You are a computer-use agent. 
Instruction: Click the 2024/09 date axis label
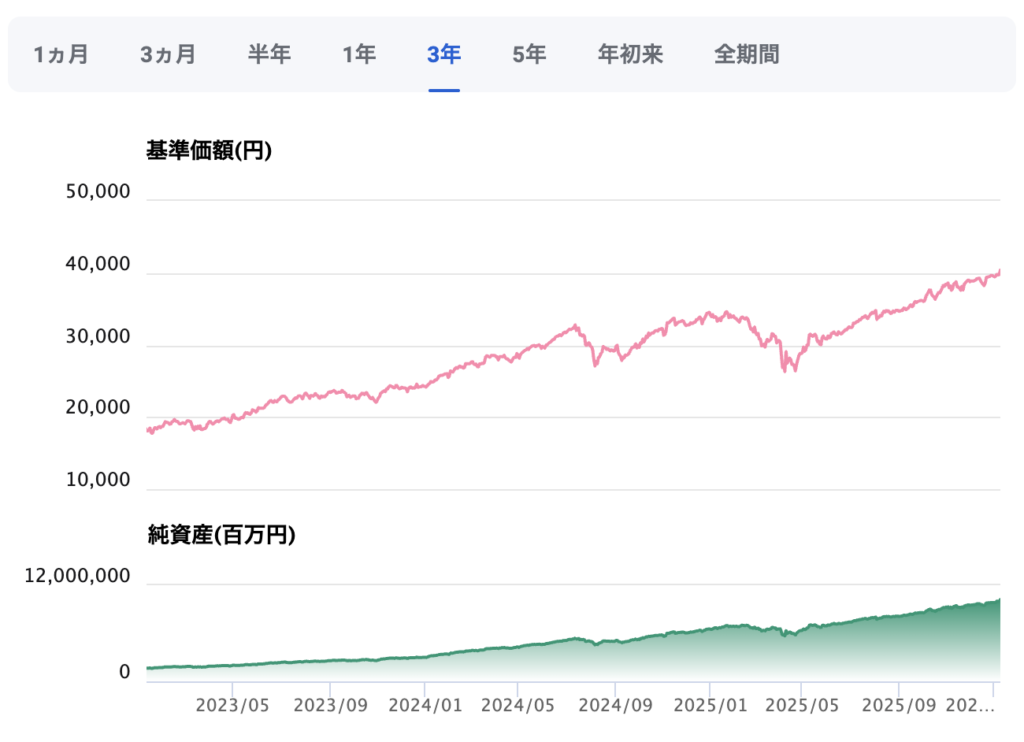point(616,704)
